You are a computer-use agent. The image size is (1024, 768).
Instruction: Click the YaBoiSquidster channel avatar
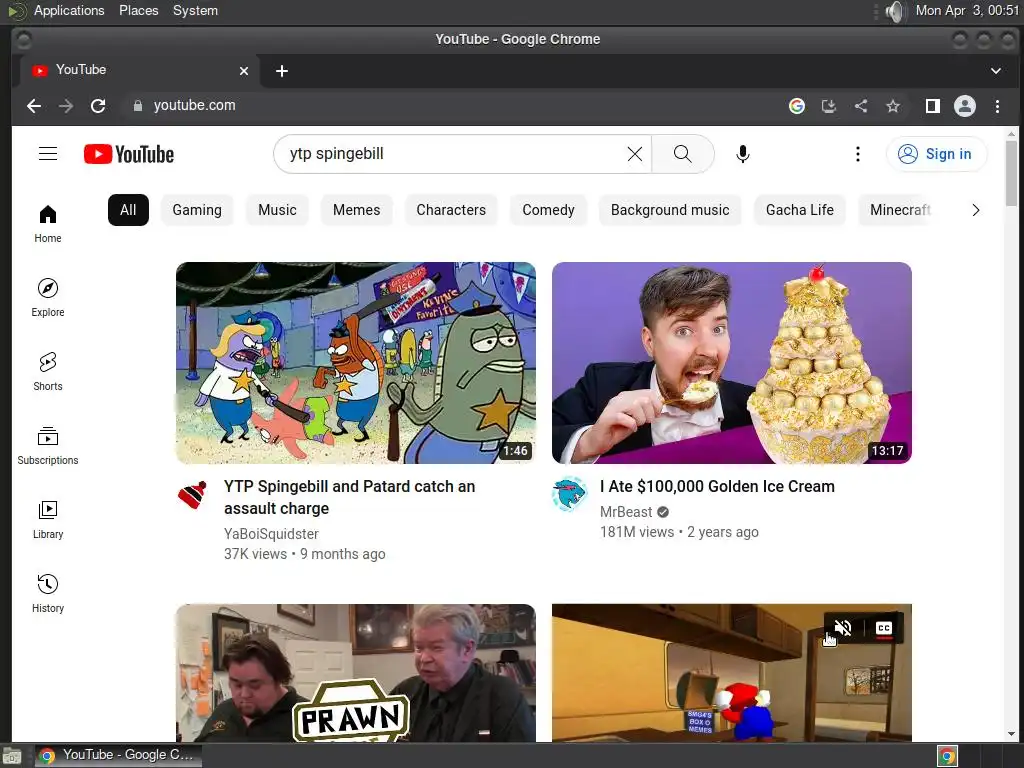pyautogui.click(x=192, y=495)
